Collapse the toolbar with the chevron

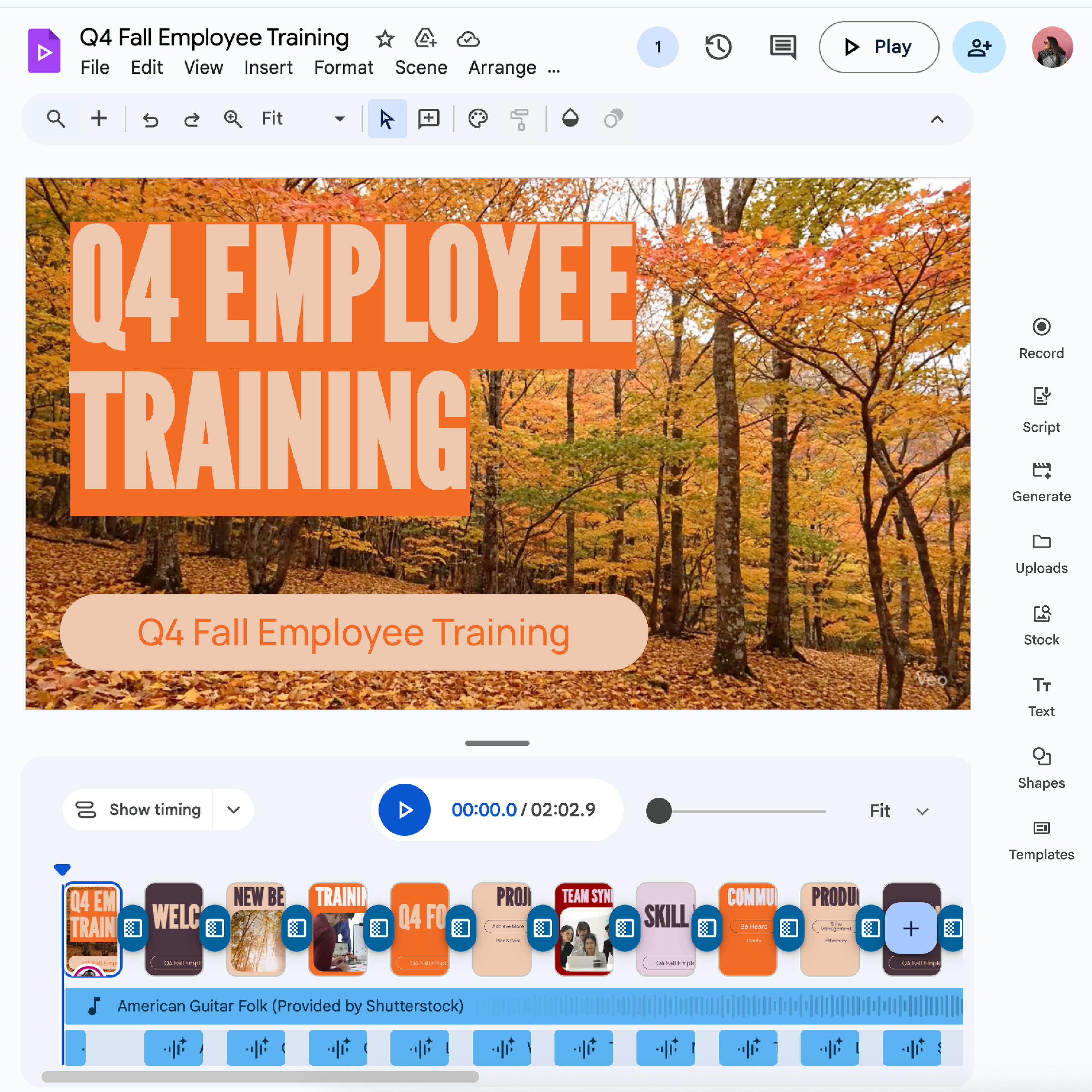coord(936,119)
